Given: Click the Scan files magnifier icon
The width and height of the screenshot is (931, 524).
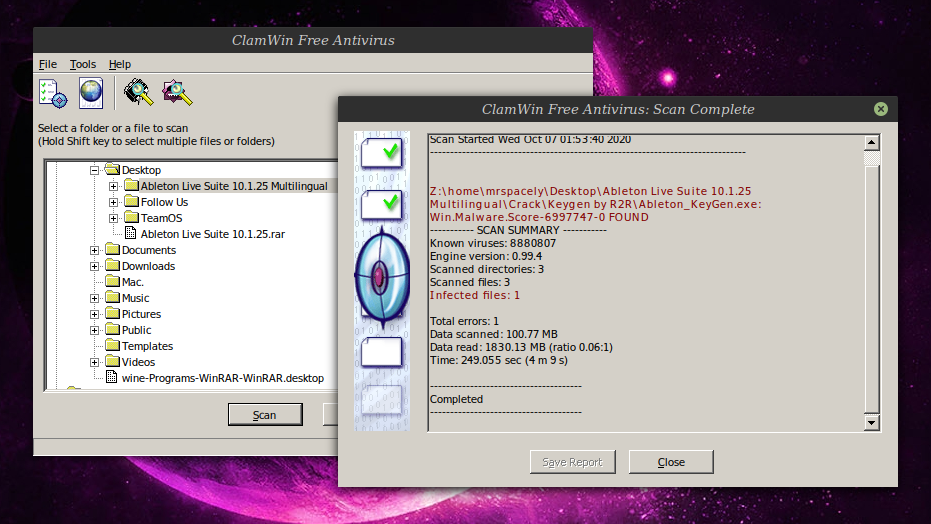Looking at the screenshot, I should [177, 93].
